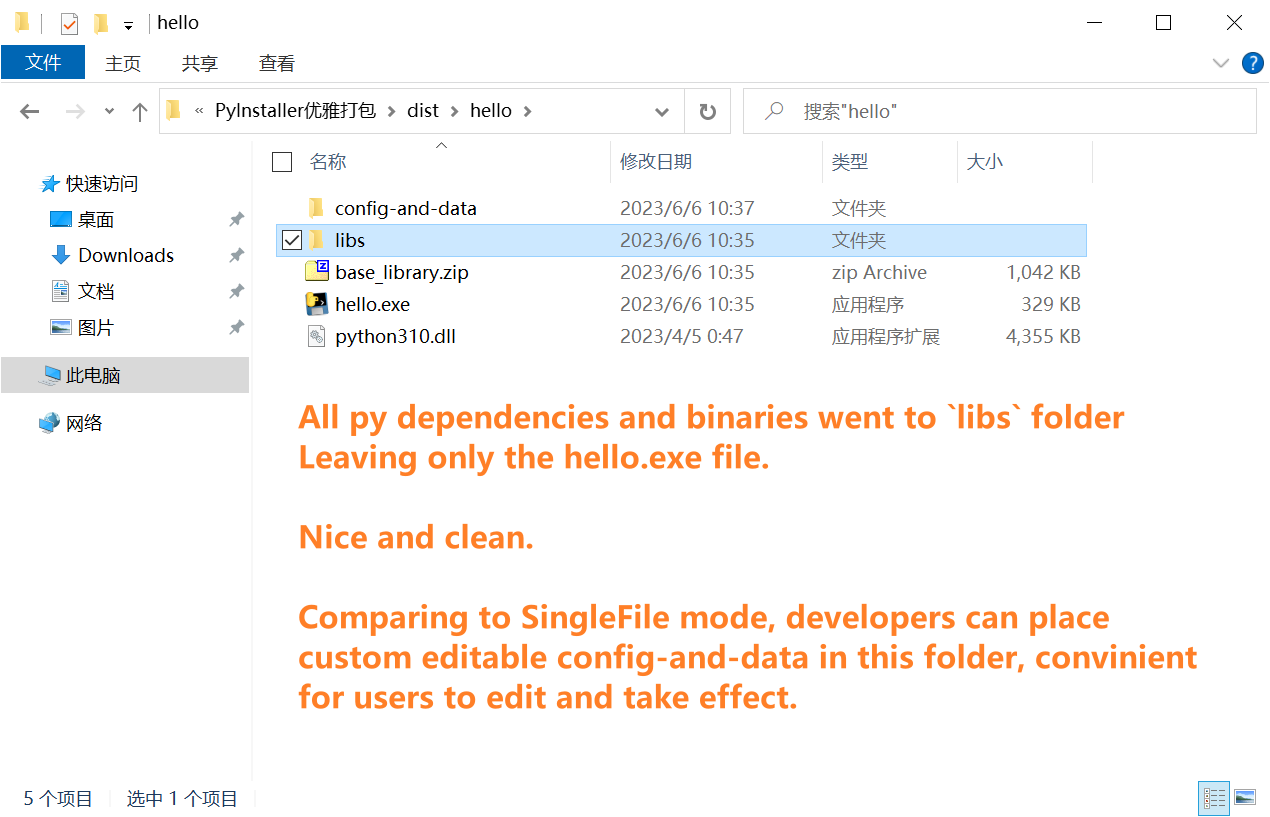Toggle the select-all checkbox above the file list
This screenshot has height=817, width=1270.
pyautogui.click(x=282, y=162)
